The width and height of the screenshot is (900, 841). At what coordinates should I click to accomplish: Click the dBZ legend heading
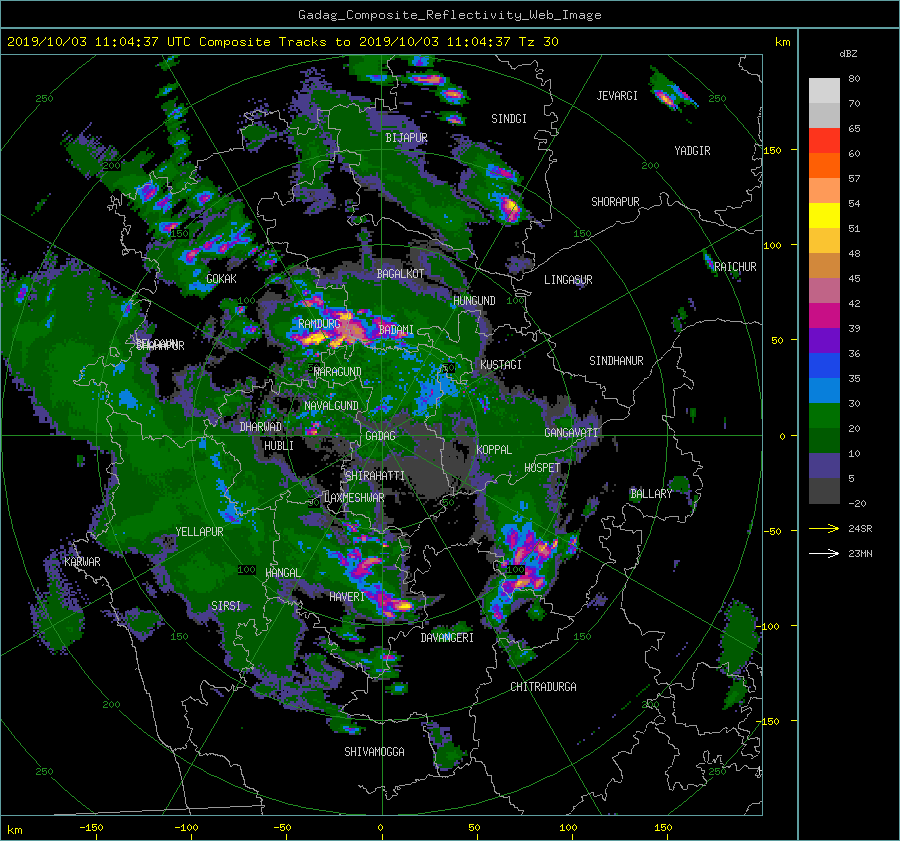click(x=848, y=54)
